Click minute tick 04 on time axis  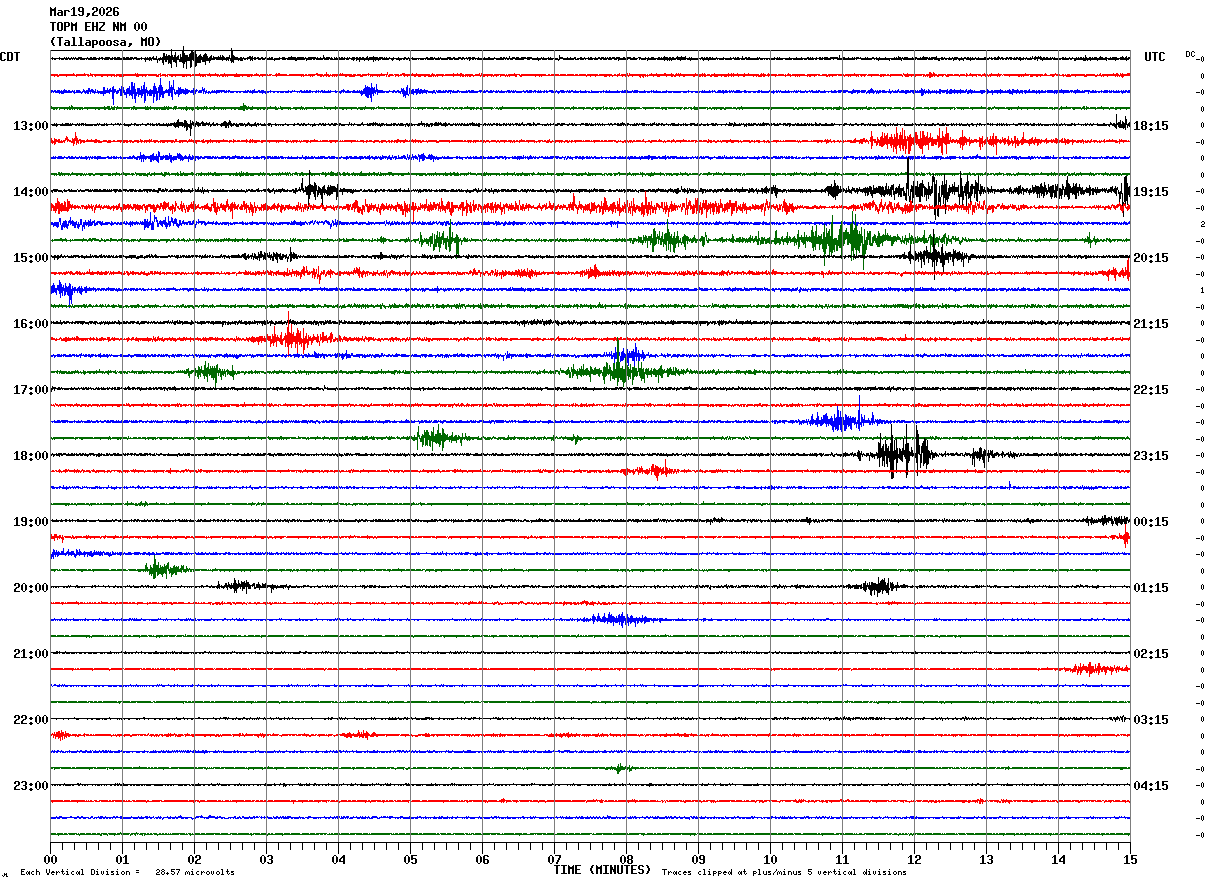click(339, 859)
